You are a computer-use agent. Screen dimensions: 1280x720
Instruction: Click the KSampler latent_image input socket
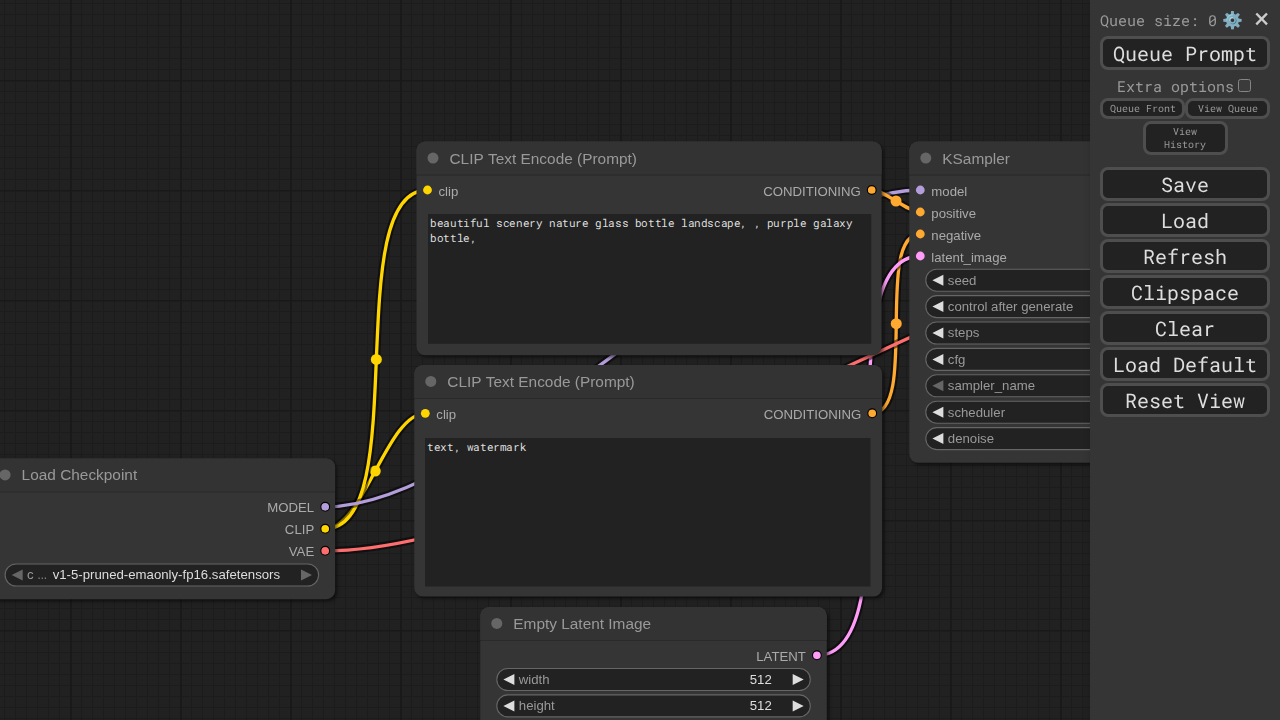[x=921, y=256]
